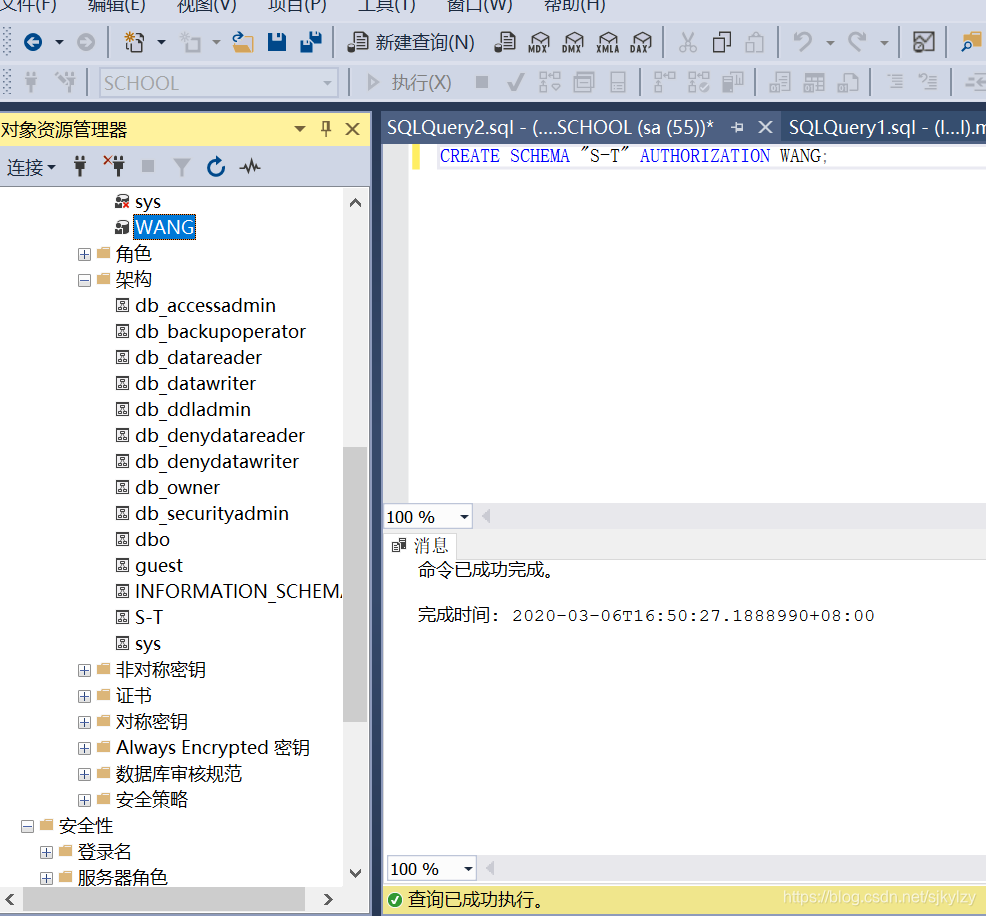Image resolution: width=986 pixels, height=916 pixels.
Task: Click the Save All toolbar icon
Action: pyautogui.click(x=310, y=42)
